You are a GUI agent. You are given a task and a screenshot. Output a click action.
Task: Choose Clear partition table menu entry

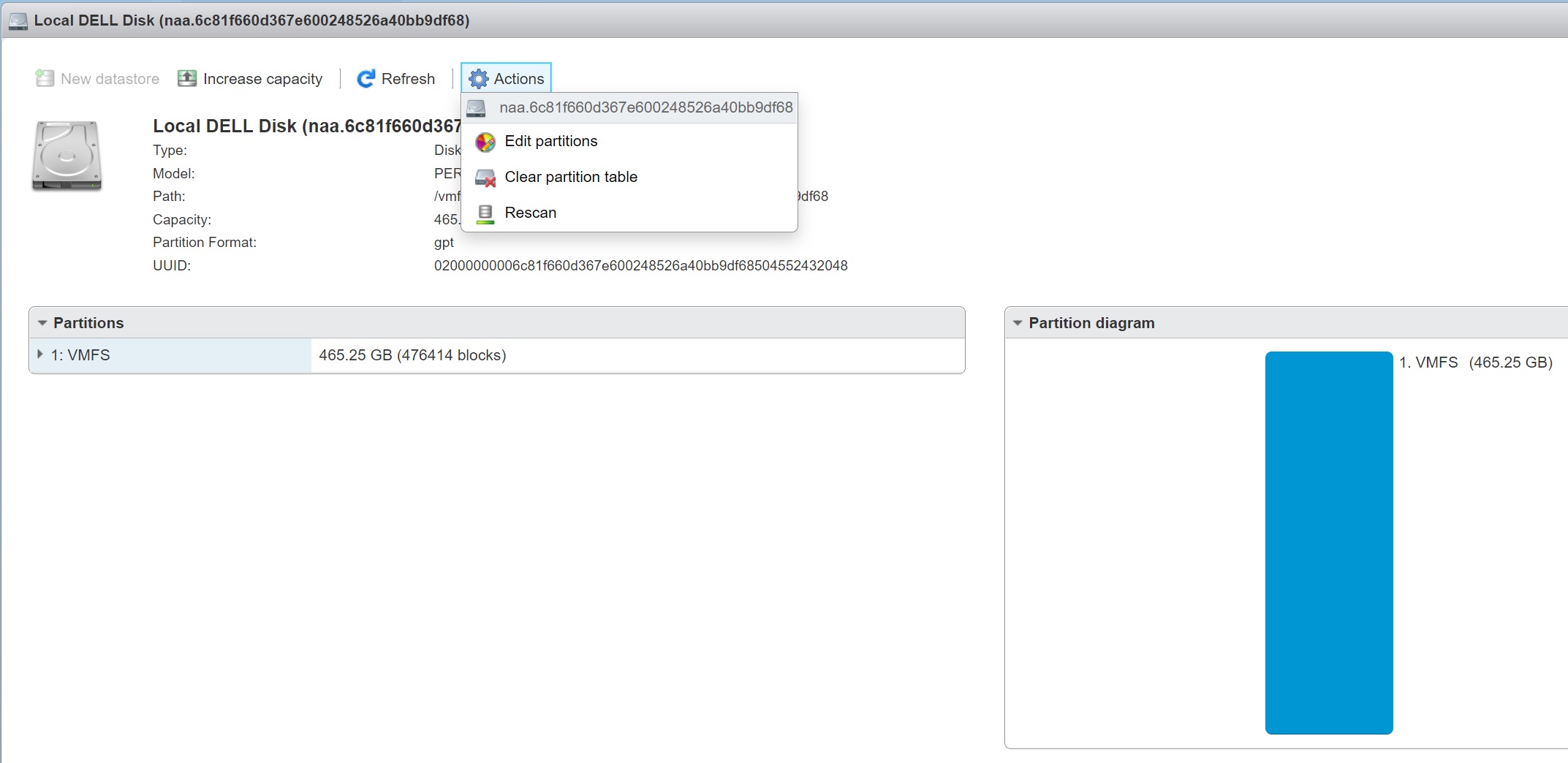tap(570, 177)
